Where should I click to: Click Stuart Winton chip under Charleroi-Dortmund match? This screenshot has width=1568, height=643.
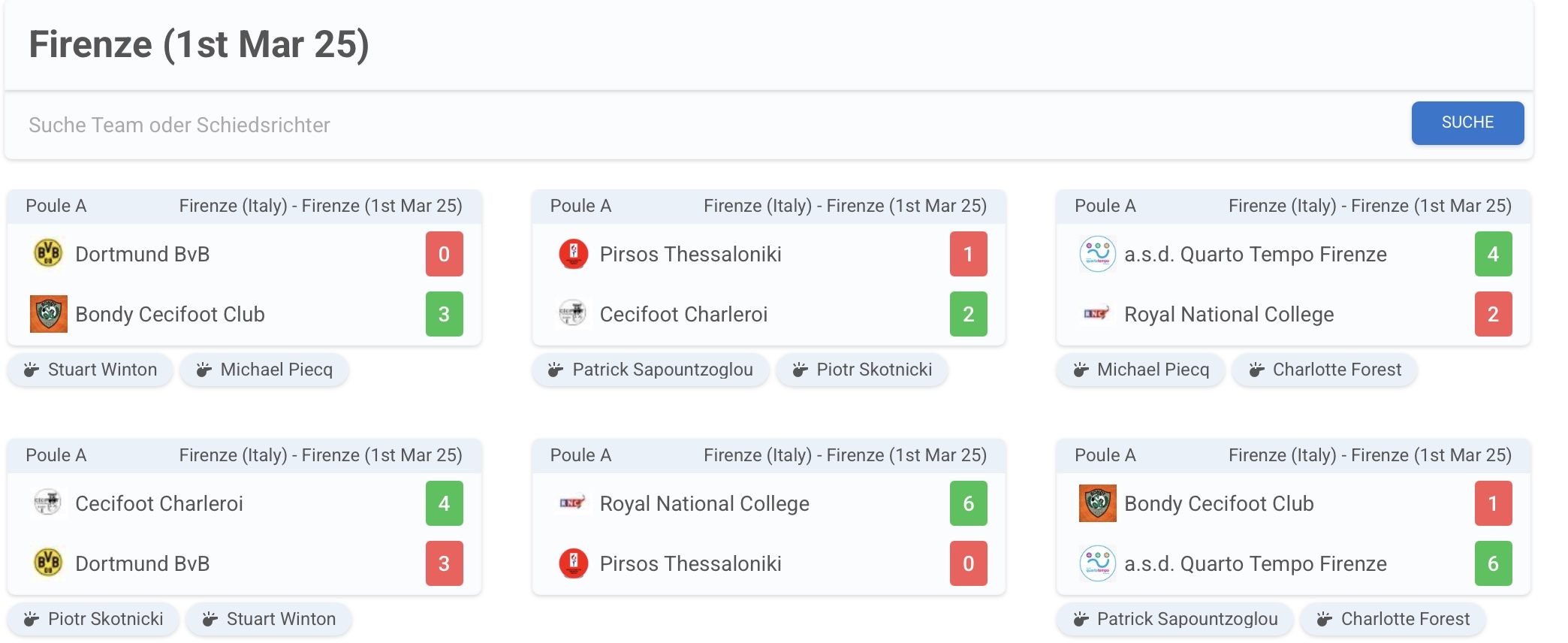tap(269, 619)
